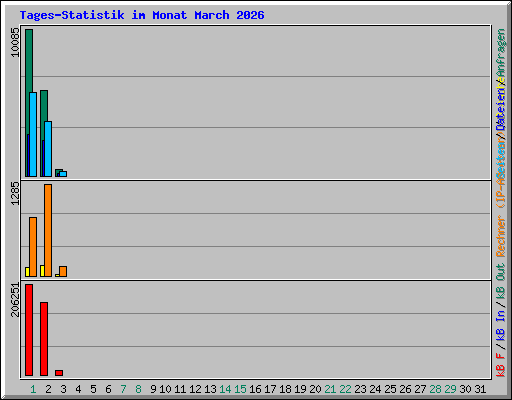Click the green Anfragen legend label
The height and width of the screenshot is (400, 512).
coord(501,54)
